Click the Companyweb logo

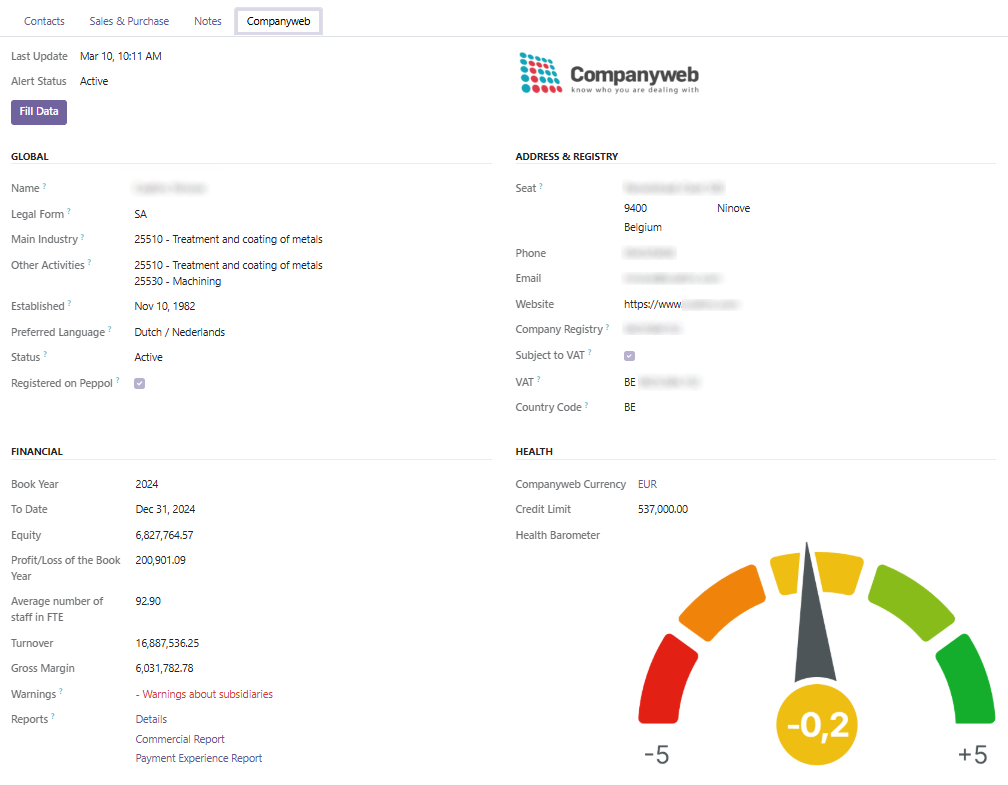(x=607, y=72)
